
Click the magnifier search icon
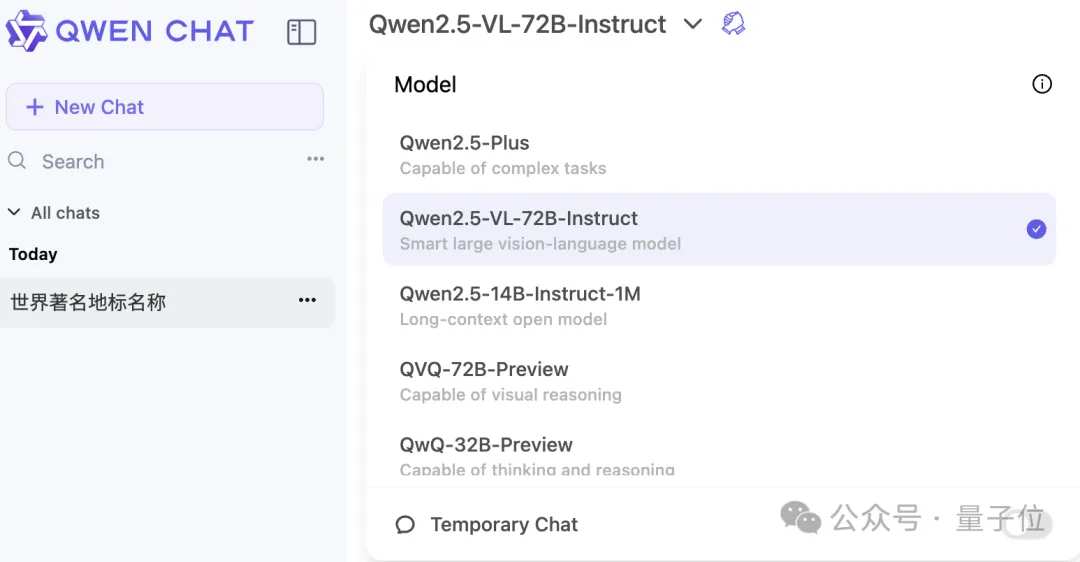17,161
